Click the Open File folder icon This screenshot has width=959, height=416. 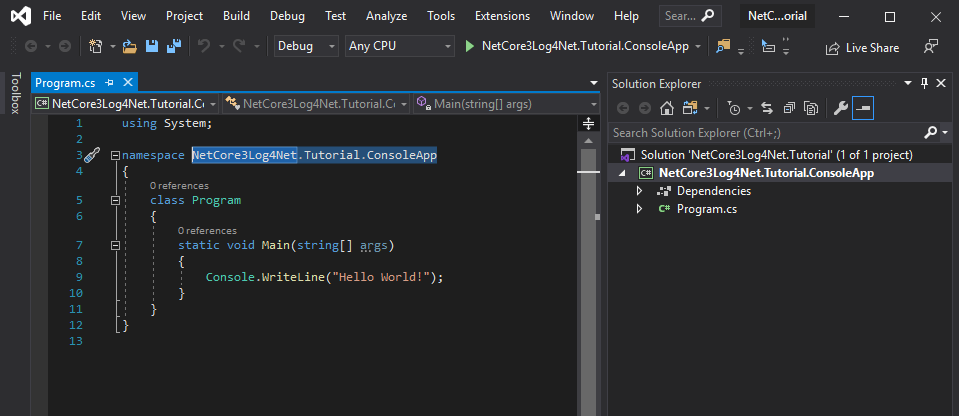[129, 46]
